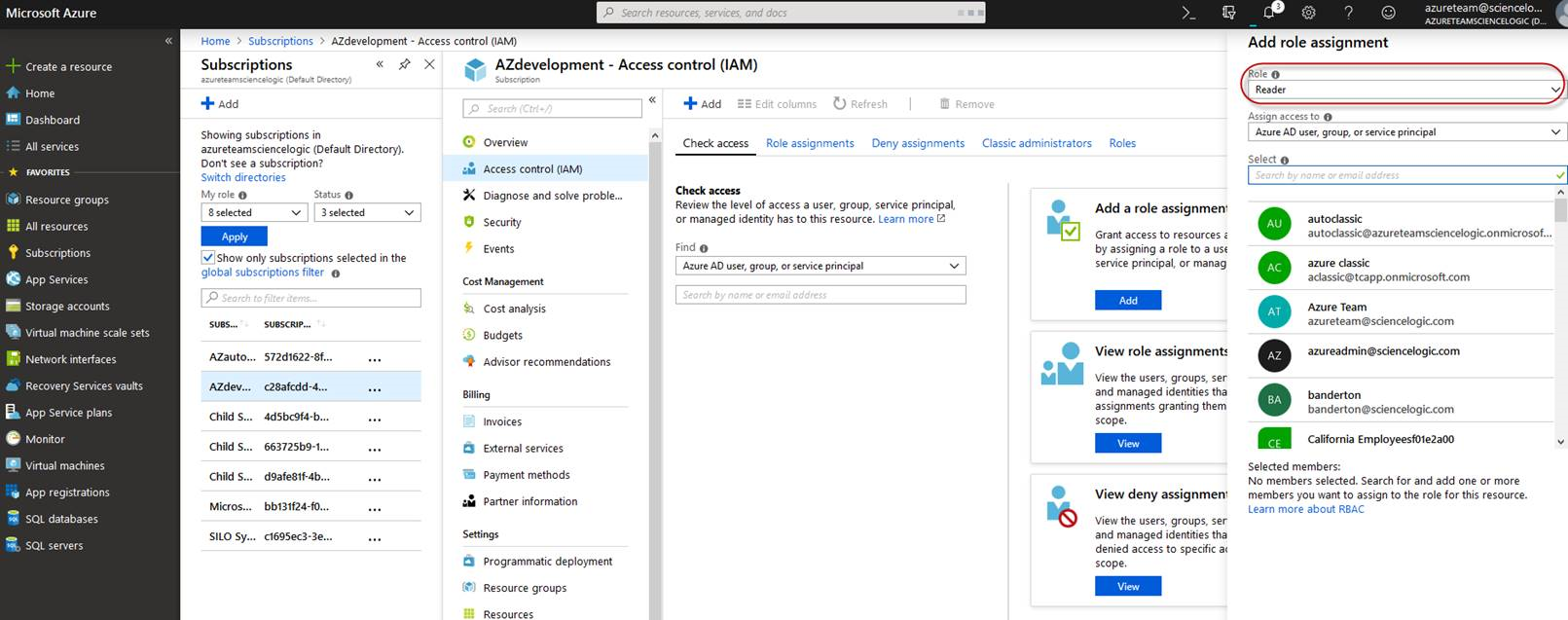1568x620 pixels.
Task: Click the feedback smiley icon
Action: tap(1389, 13)
